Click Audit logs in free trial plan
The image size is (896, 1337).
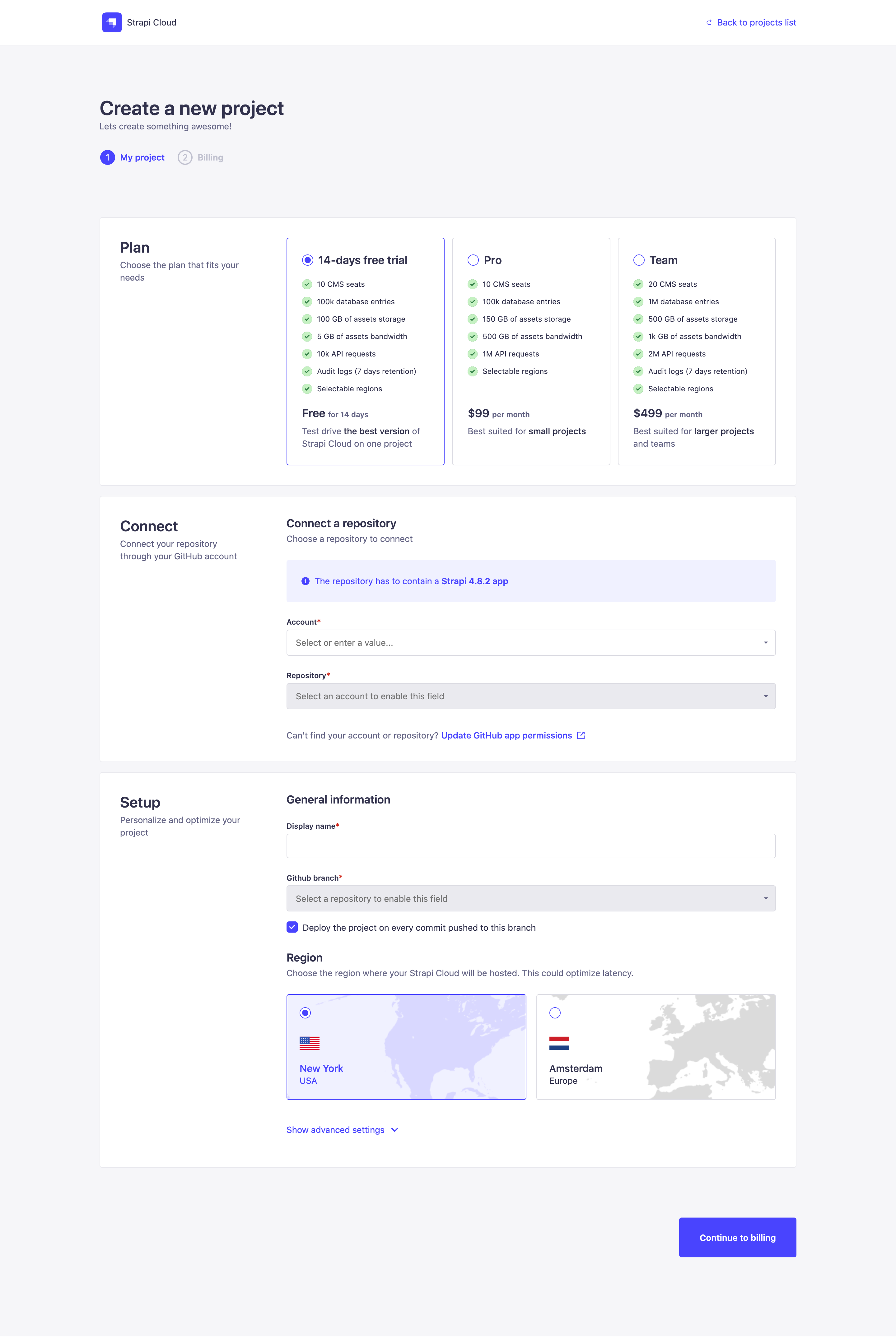(x=366, y=371)
